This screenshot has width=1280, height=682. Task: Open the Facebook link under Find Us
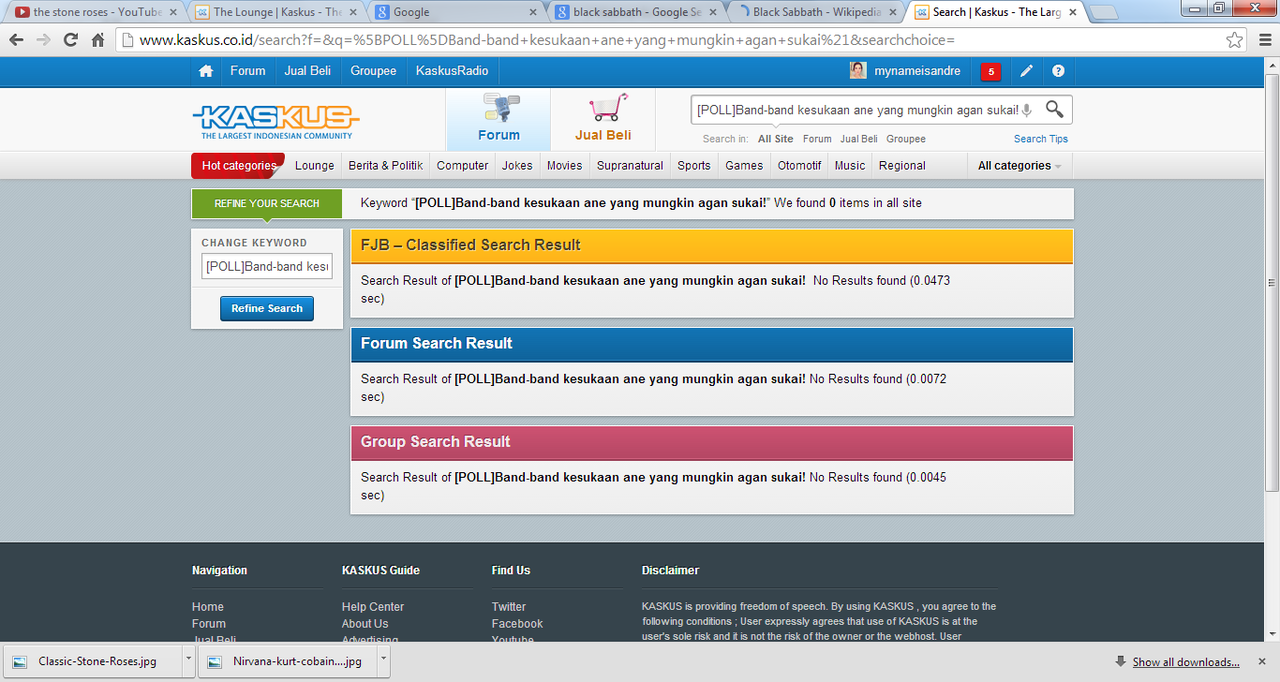coord(517,624)
